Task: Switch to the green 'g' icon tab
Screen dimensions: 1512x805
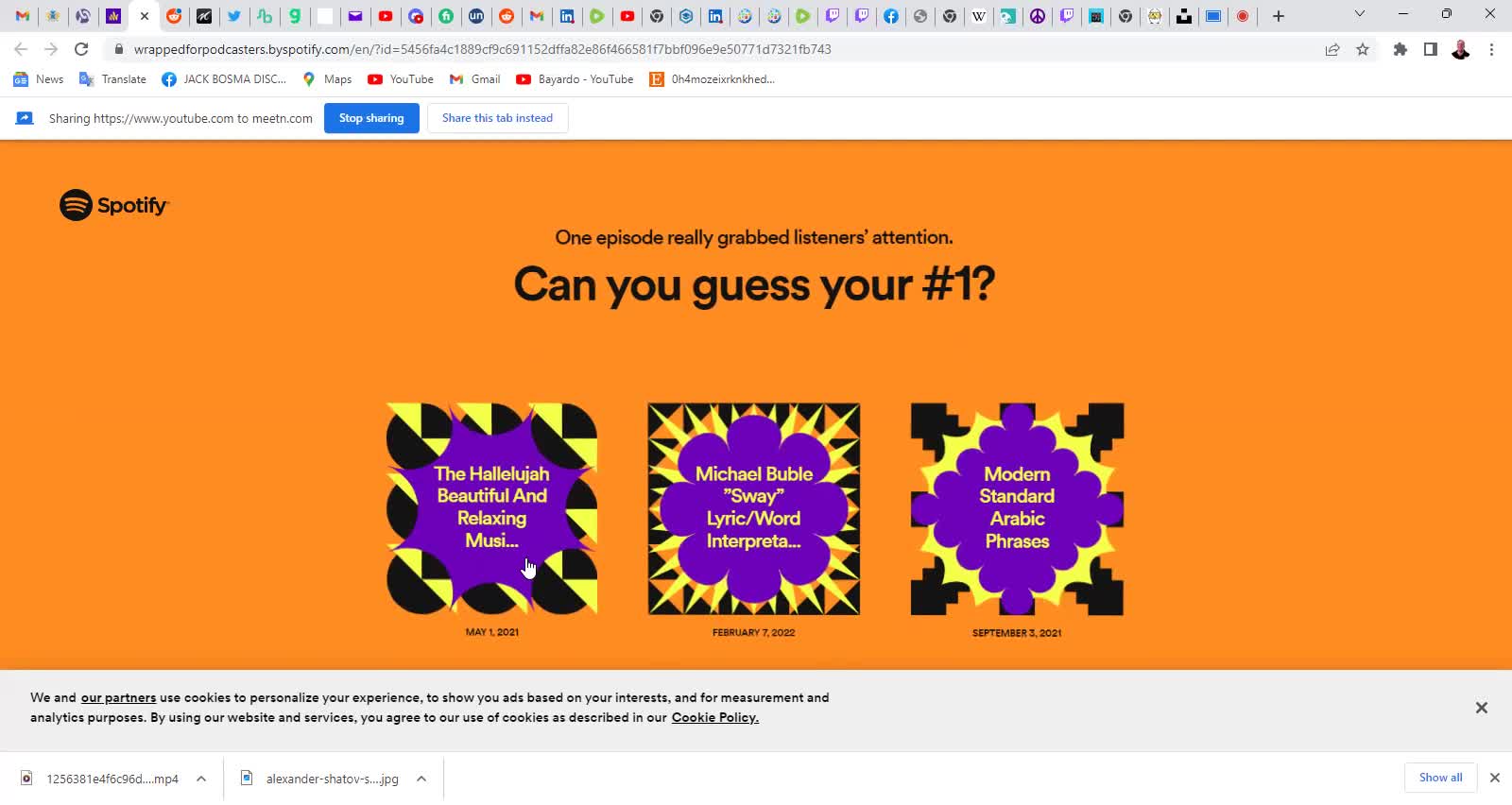Action: (x=295, y=16)
